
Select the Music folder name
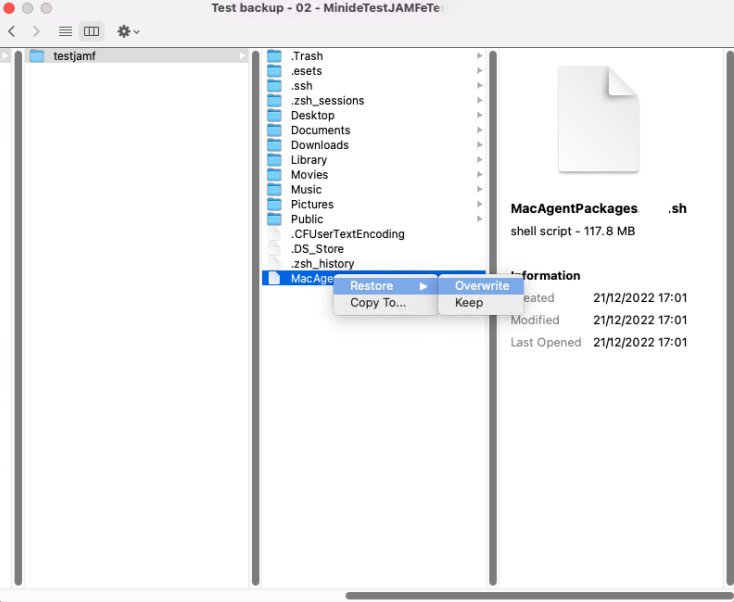(306, 190)
